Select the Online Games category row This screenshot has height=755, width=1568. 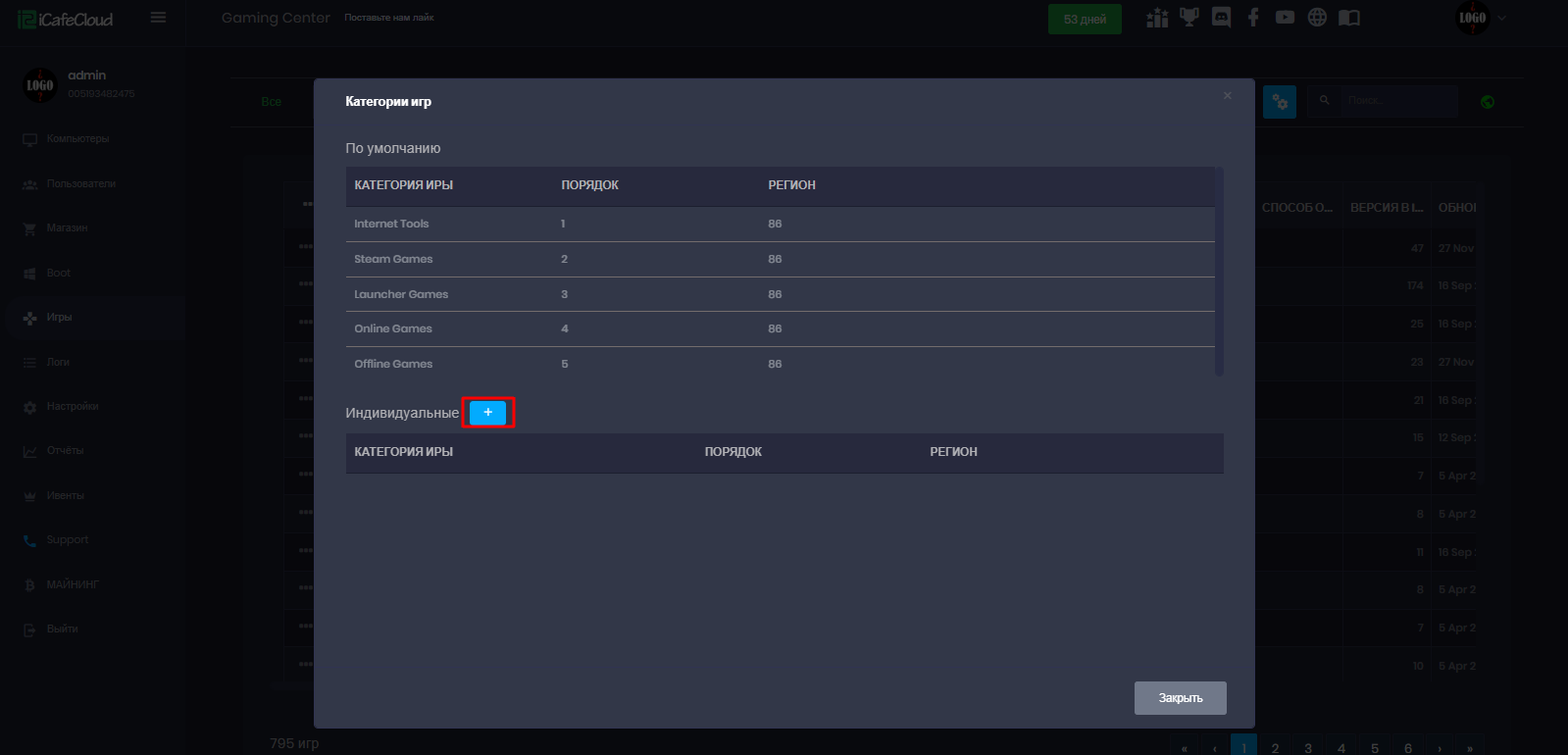click(x=780, y=328)
